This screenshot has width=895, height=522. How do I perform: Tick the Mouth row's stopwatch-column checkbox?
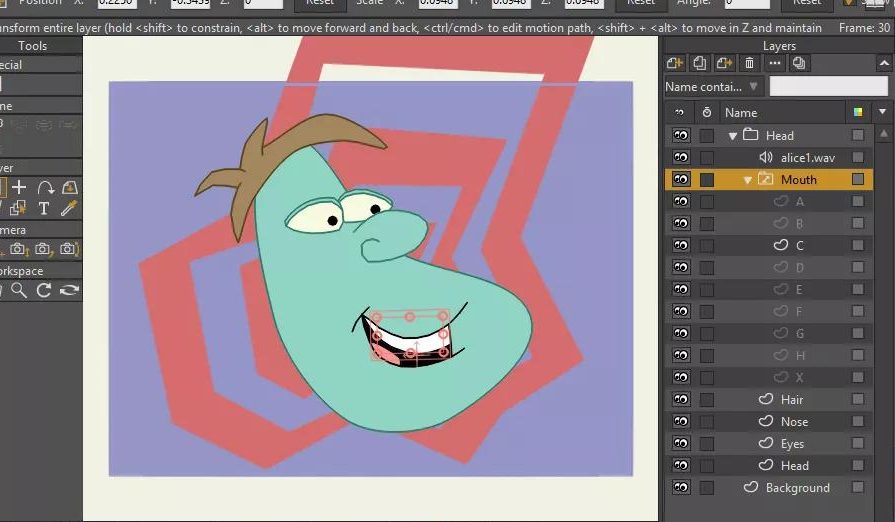click(707, 180)
